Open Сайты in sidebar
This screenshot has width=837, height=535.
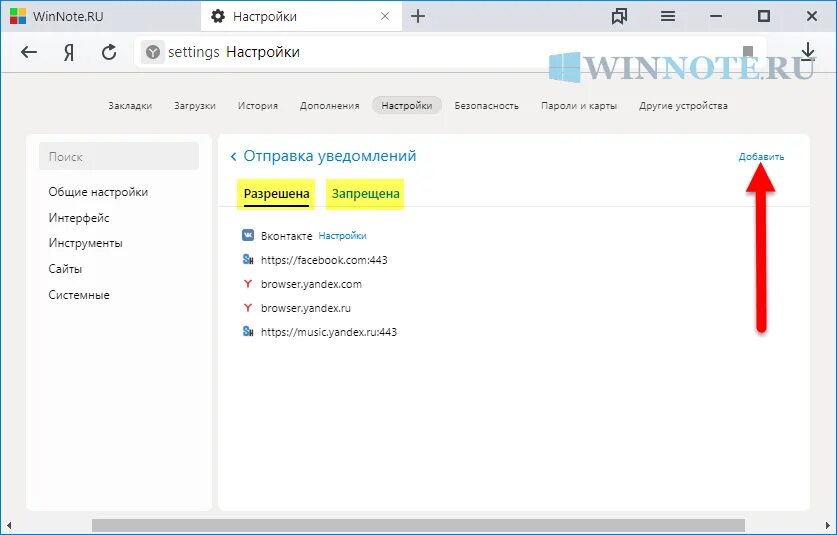(x=65, y=269)
